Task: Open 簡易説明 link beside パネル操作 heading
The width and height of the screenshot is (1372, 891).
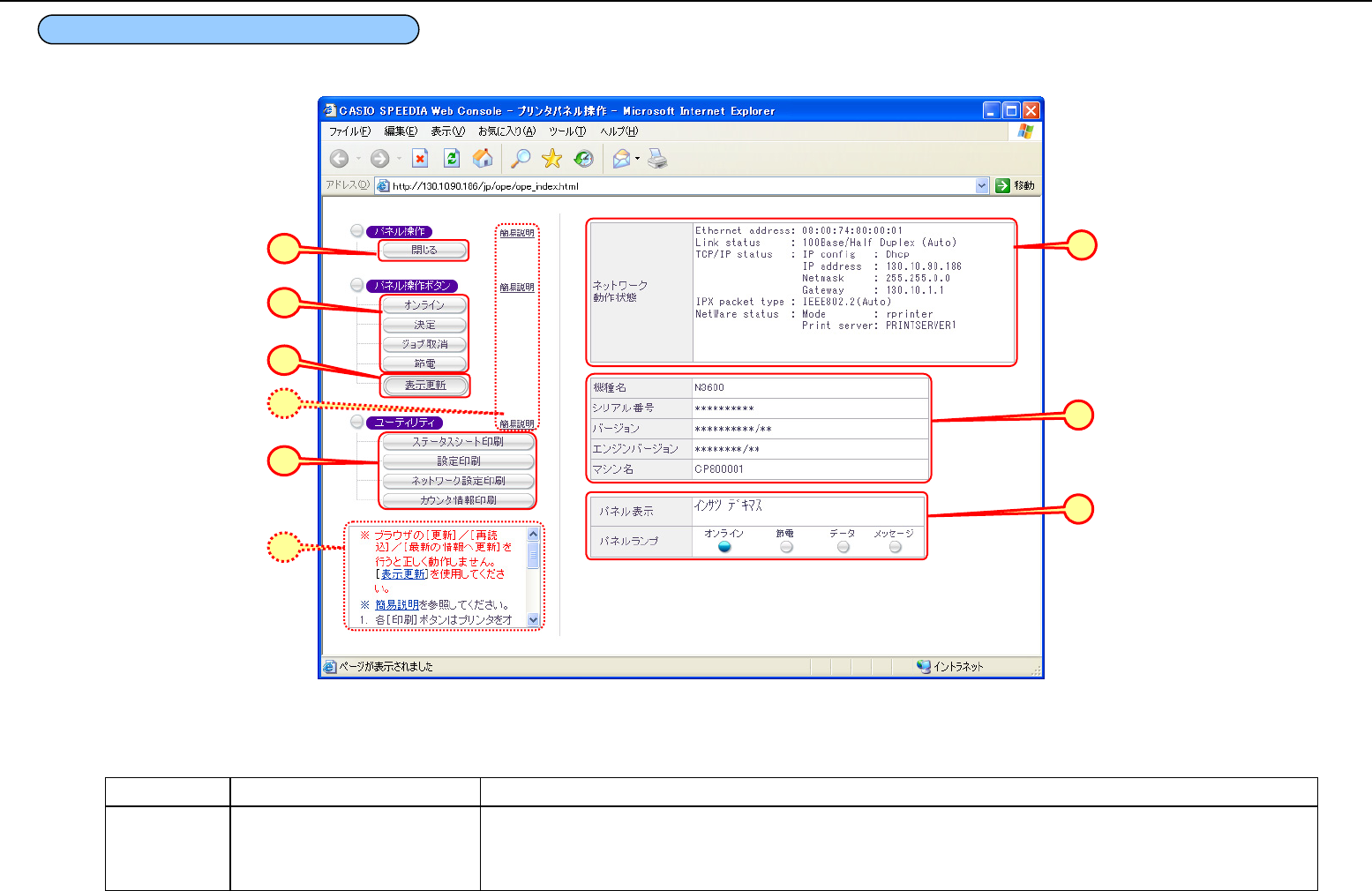Action: tap(517, 233)
